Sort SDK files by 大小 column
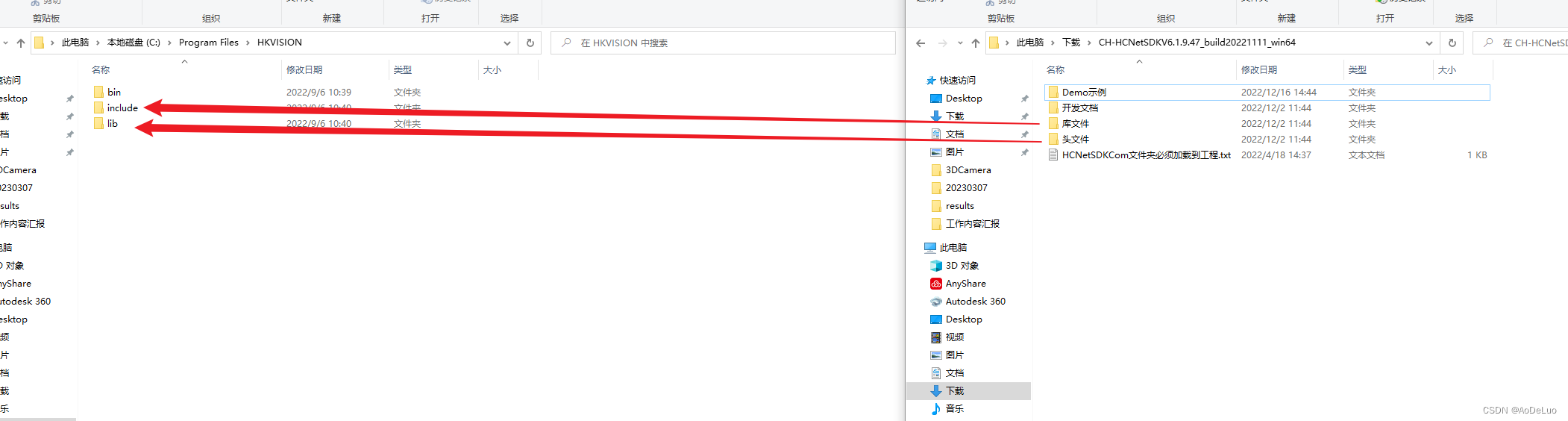This screenshot has height=421, width=1568. tap(1447, 69)
